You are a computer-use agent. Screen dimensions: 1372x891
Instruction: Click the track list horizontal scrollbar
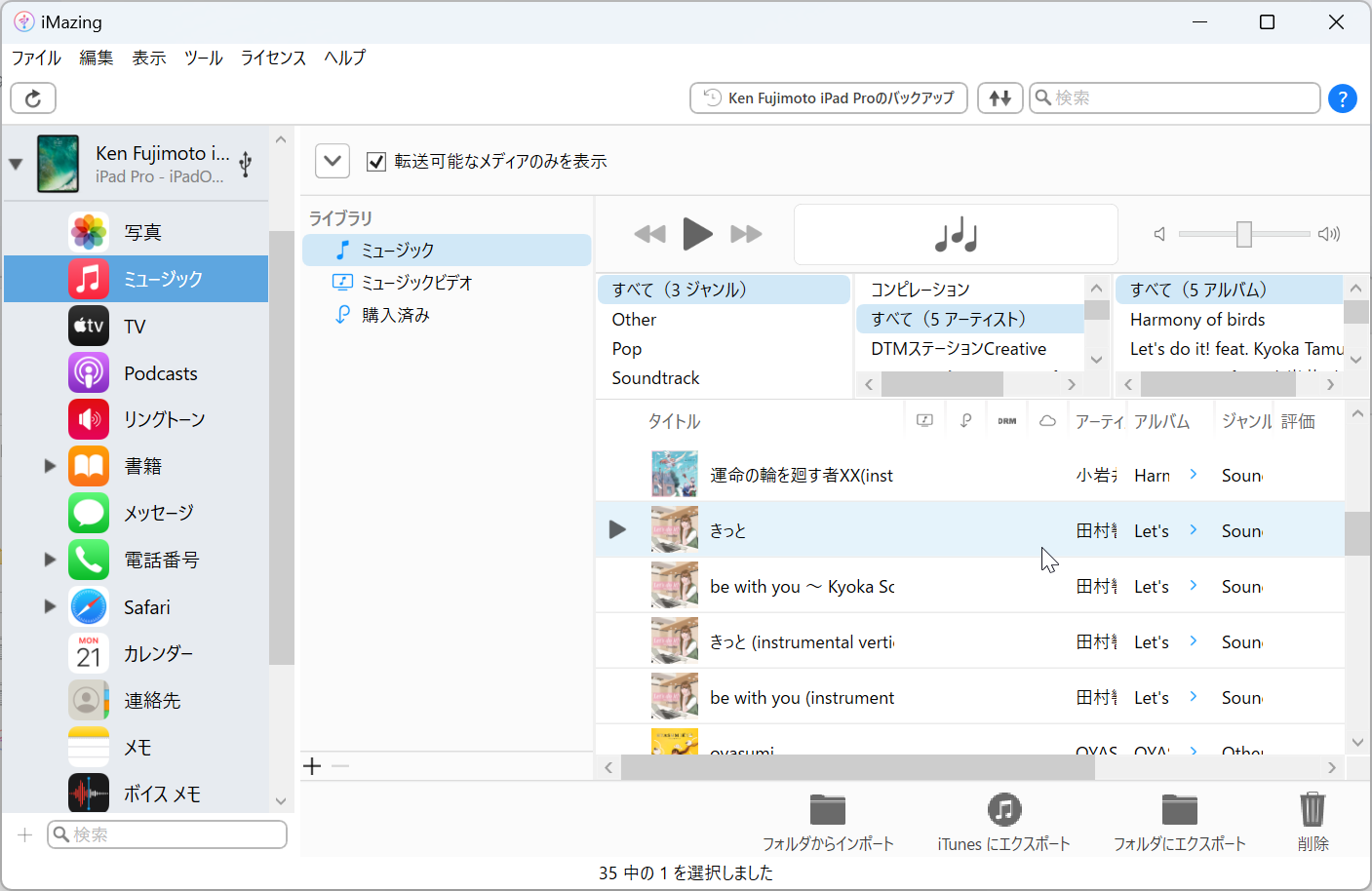coord(857,767)
